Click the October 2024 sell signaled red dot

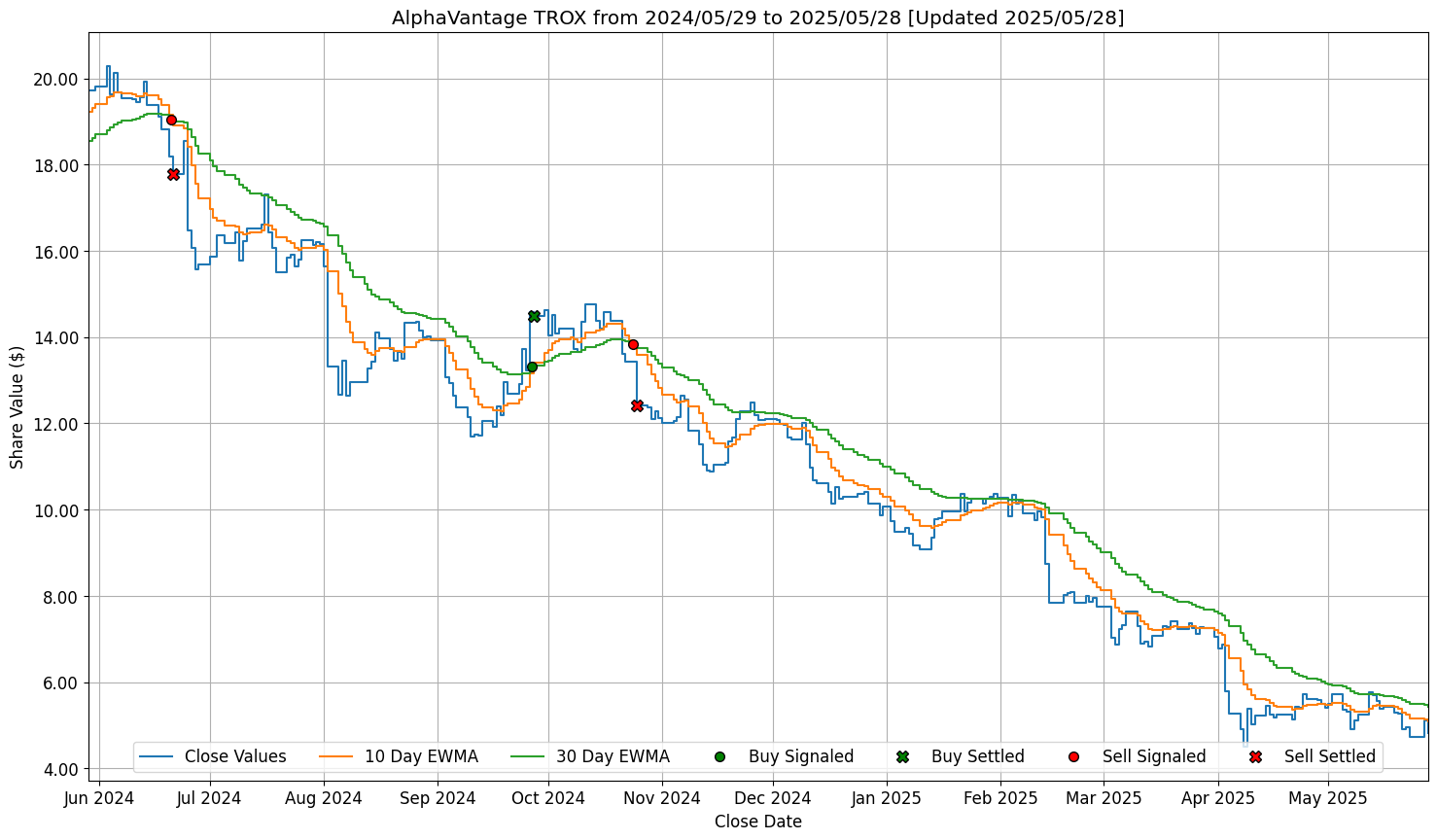633,344
